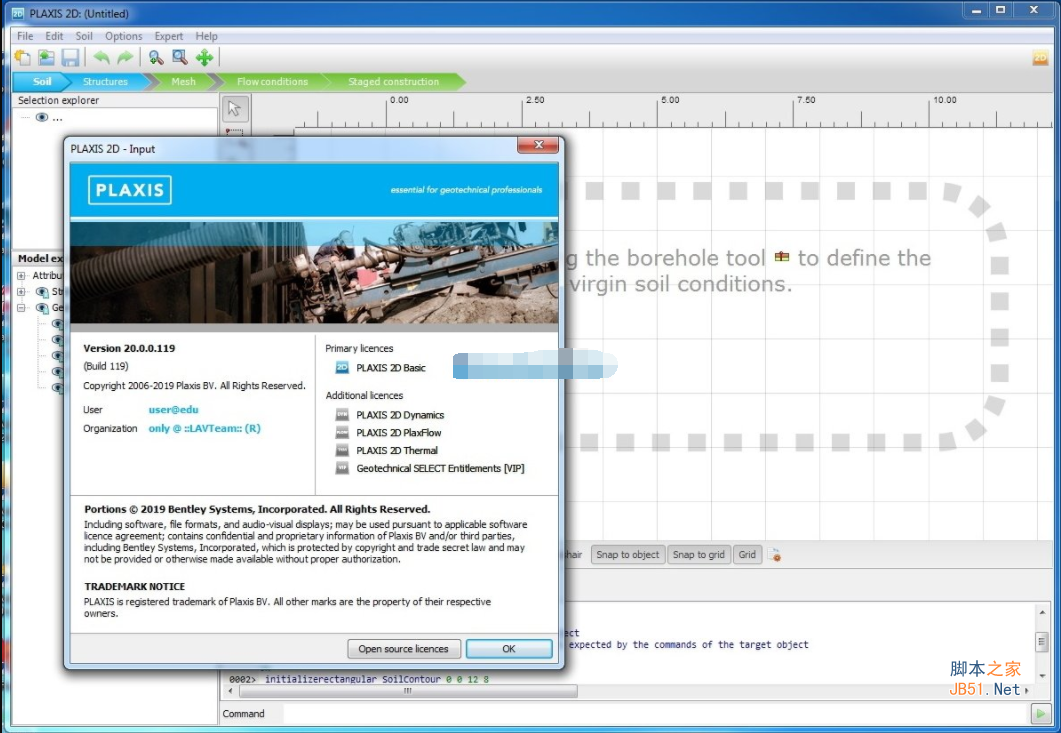Click the green run command arrow

(1041, 713)
